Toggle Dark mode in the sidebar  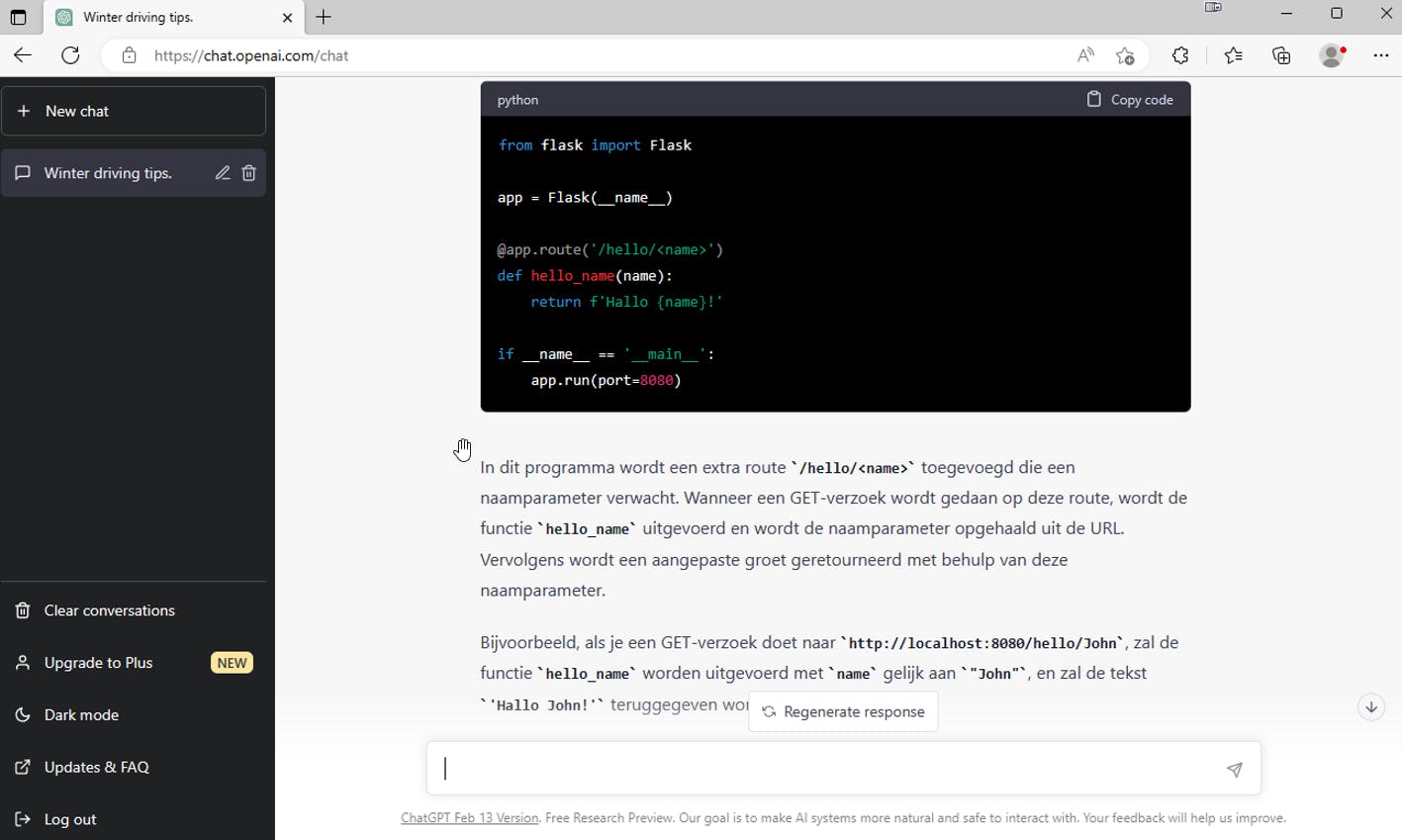[134, 714]
